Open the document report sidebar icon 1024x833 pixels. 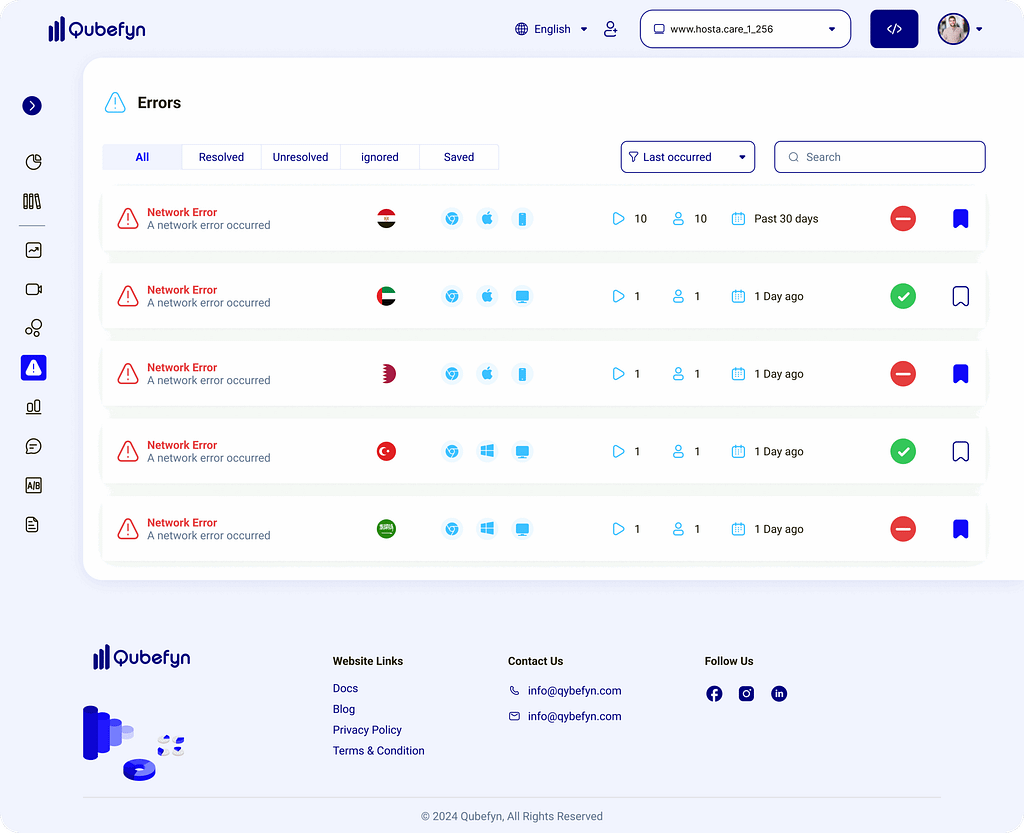pyautogui.click(x=33, y=524)
